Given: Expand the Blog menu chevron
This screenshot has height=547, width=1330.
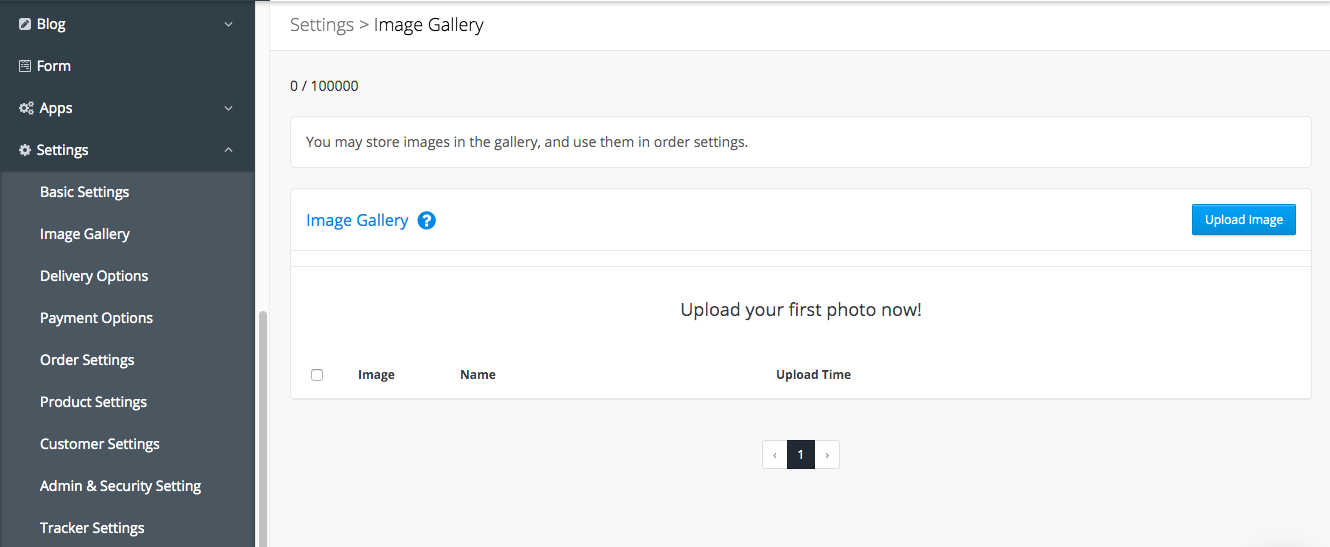Looking at the screenshot, I should click(x=228, y=24).
